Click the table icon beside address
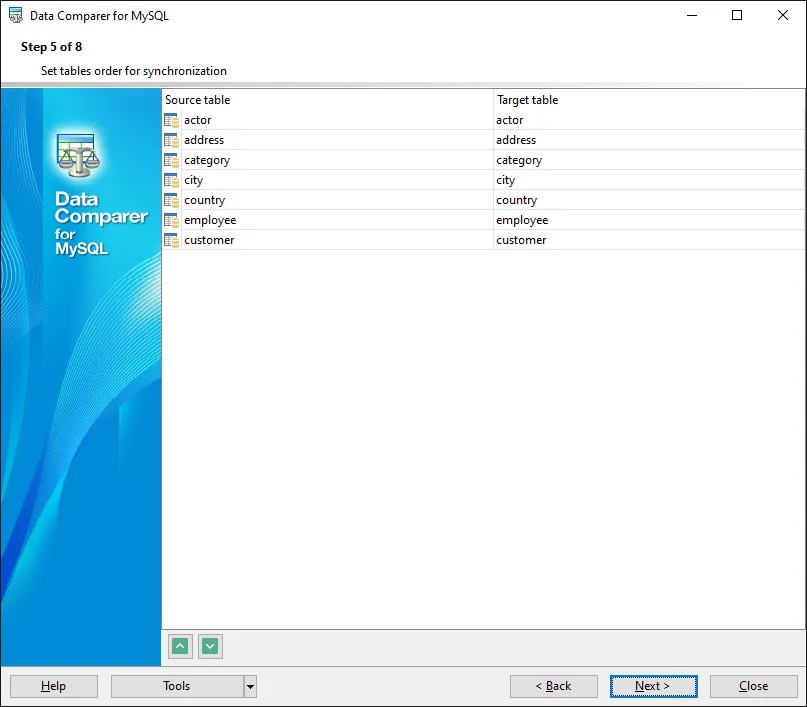The height and width of the screenshot is (707, 807). point(171,140)
